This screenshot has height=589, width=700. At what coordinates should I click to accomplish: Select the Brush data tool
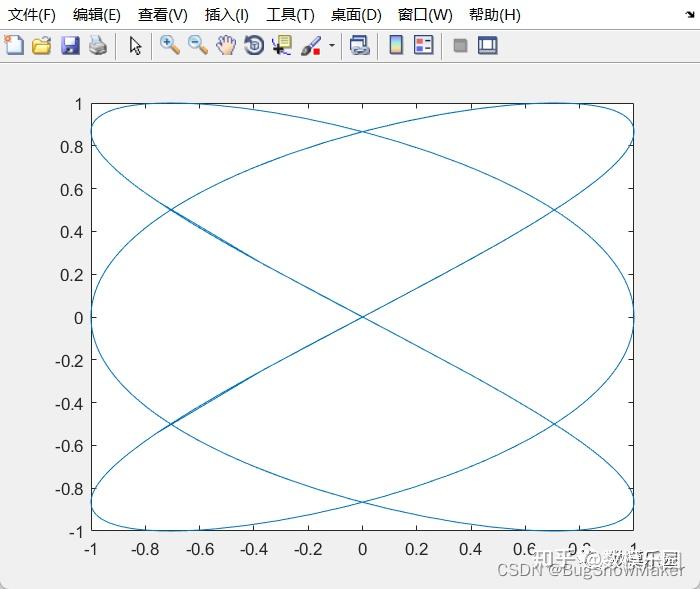(311, 46)
